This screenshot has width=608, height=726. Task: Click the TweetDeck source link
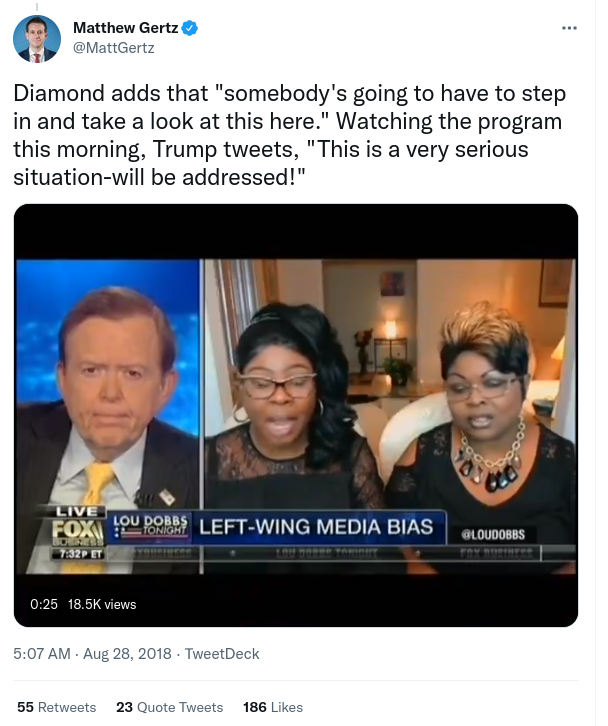[222, 654]
